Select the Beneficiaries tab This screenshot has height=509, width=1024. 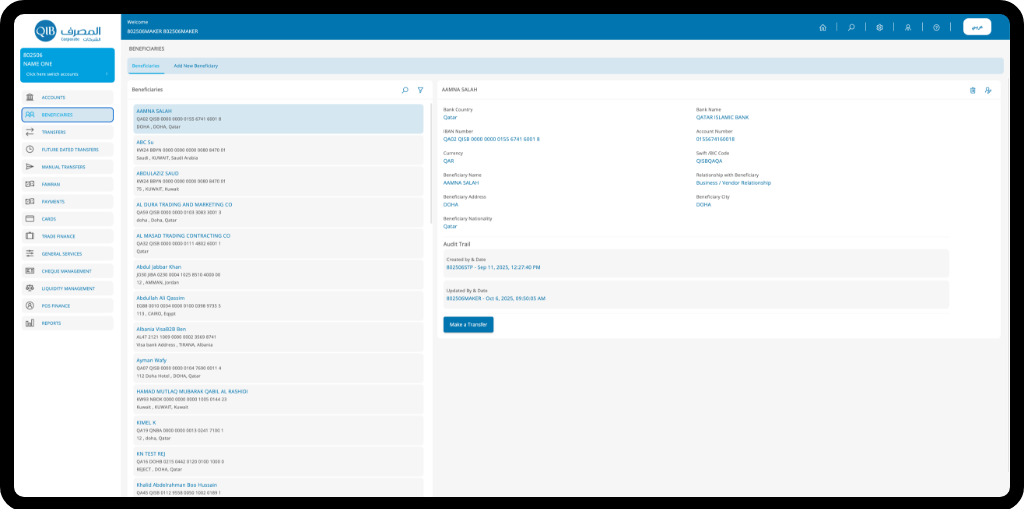point(146,66)
